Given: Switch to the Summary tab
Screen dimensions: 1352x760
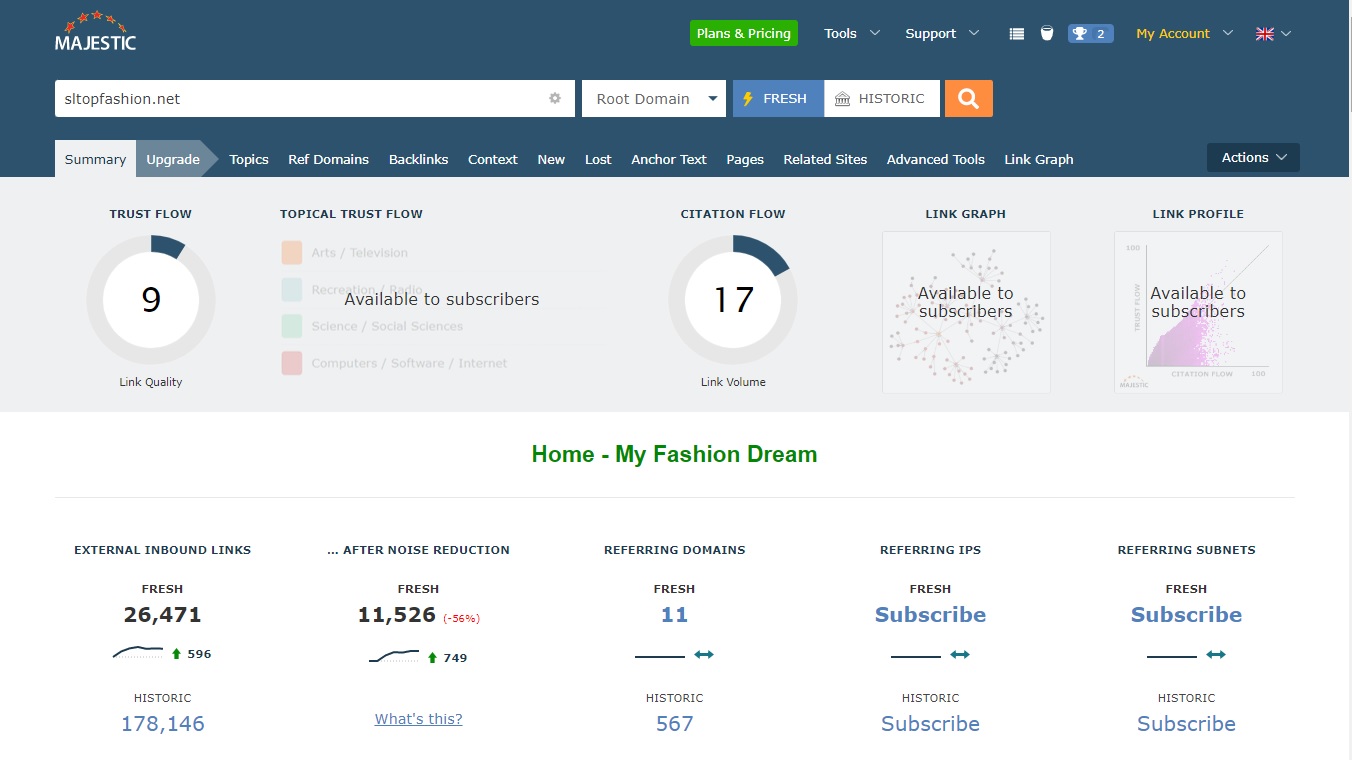Looking at the screenshot, I should pos(95,159).
